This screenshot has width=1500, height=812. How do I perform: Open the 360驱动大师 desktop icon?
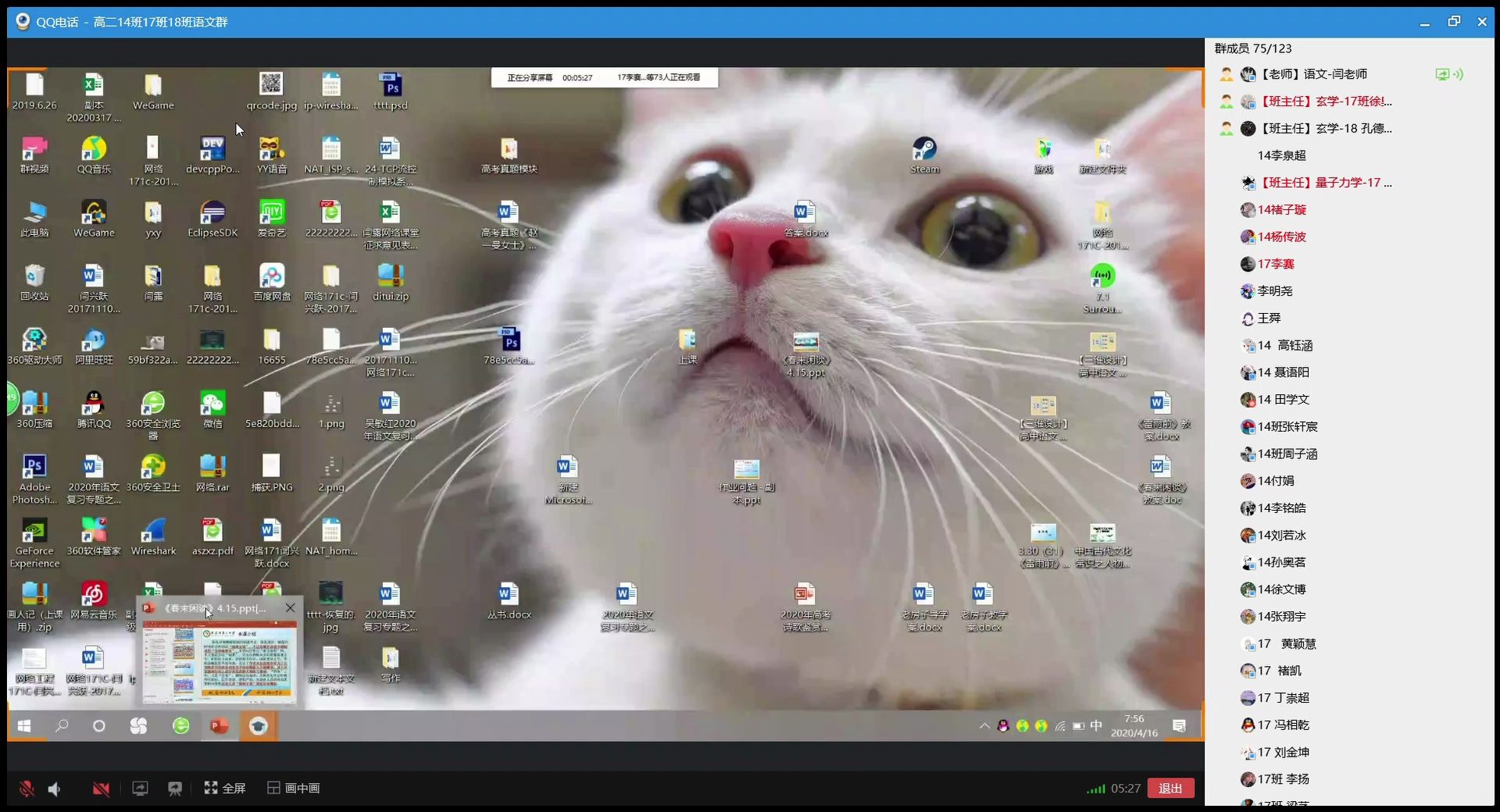tap(34, 347)
